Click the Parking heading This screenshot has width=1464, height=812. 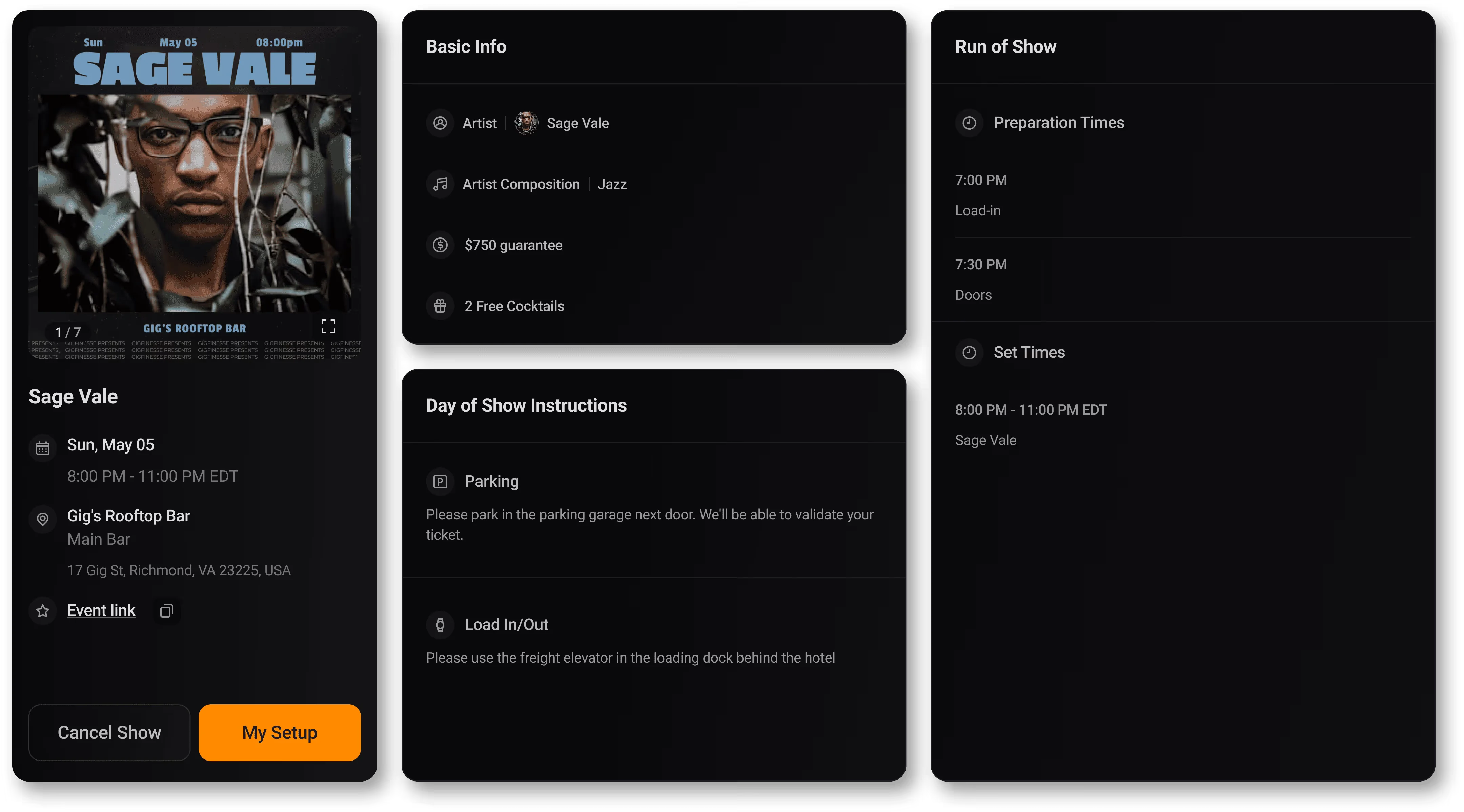(x=492, y=481)
